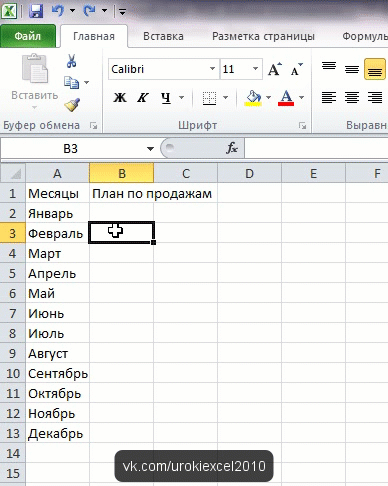Toggle underline Ч formatting
388x486 pixels.
(166, 98)
